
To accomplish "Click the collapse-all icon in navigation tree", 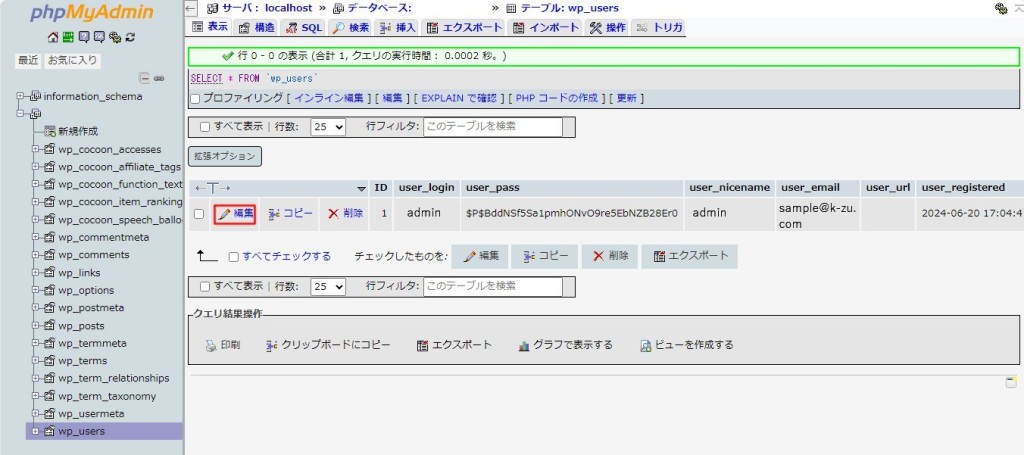I will tap(144, 78).
